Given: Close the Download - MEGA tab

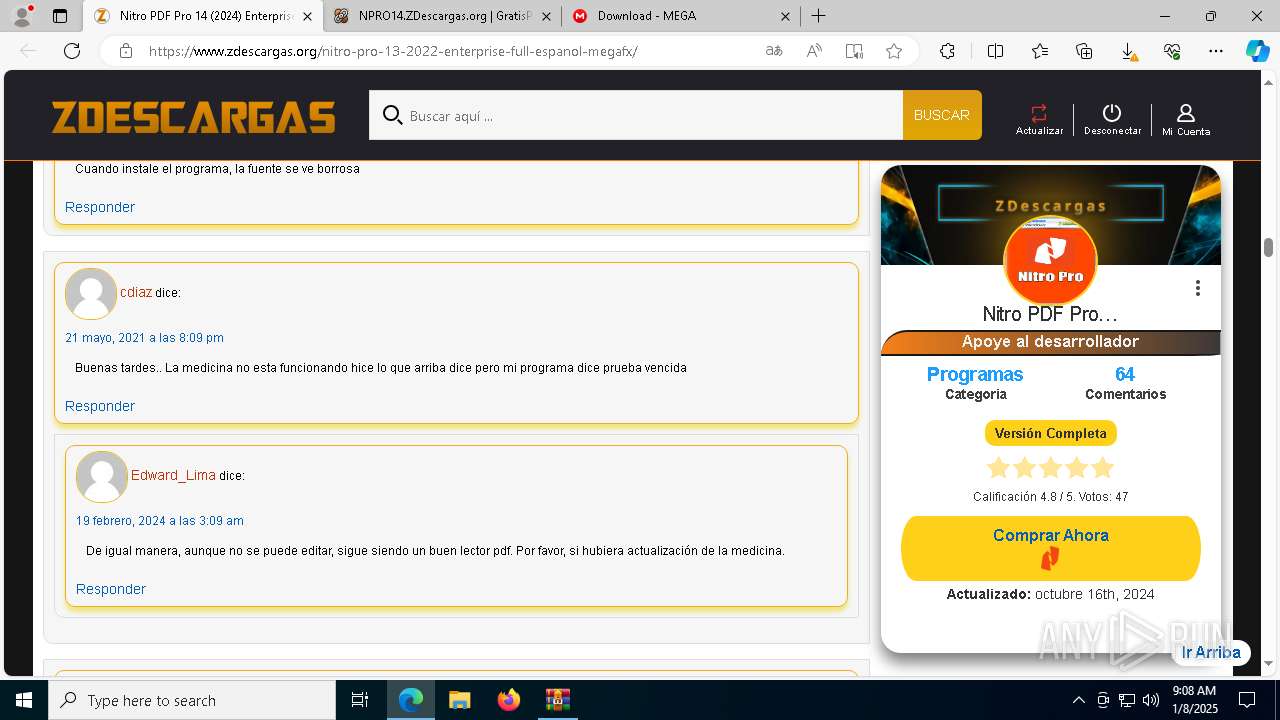Looking at the screenshot, I should coord(785,16).
